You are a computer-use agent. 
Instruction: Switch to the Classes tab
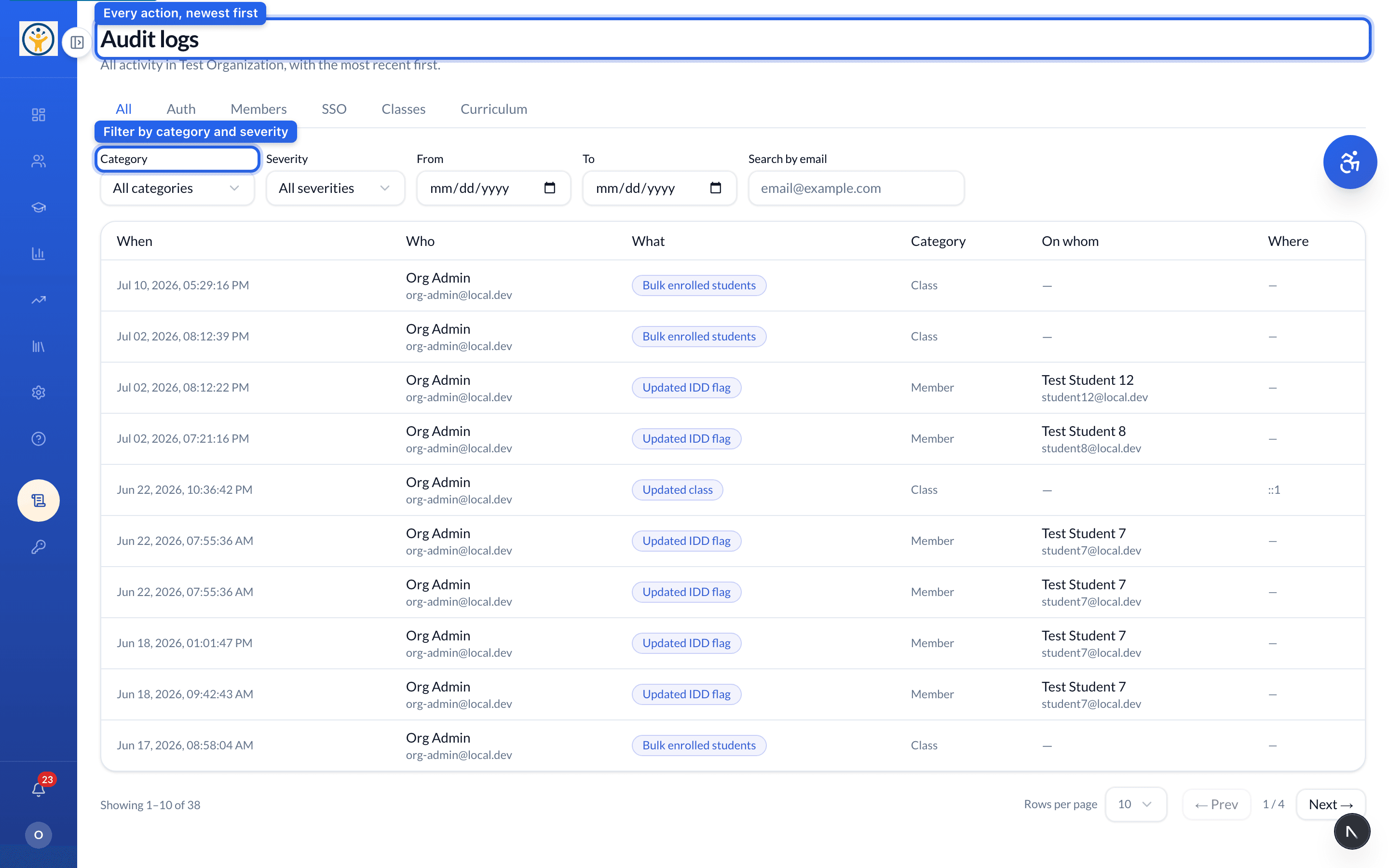[x=404, y=109]
